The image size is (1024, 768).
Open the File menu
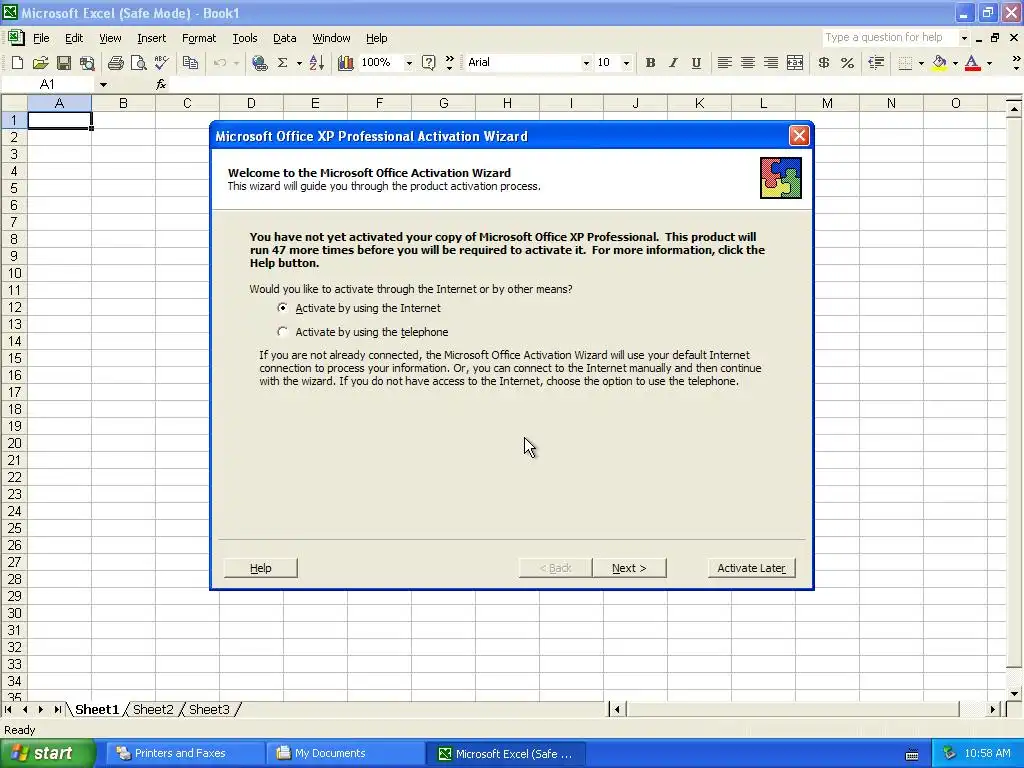pyautogui.click(x=41, y=38)
